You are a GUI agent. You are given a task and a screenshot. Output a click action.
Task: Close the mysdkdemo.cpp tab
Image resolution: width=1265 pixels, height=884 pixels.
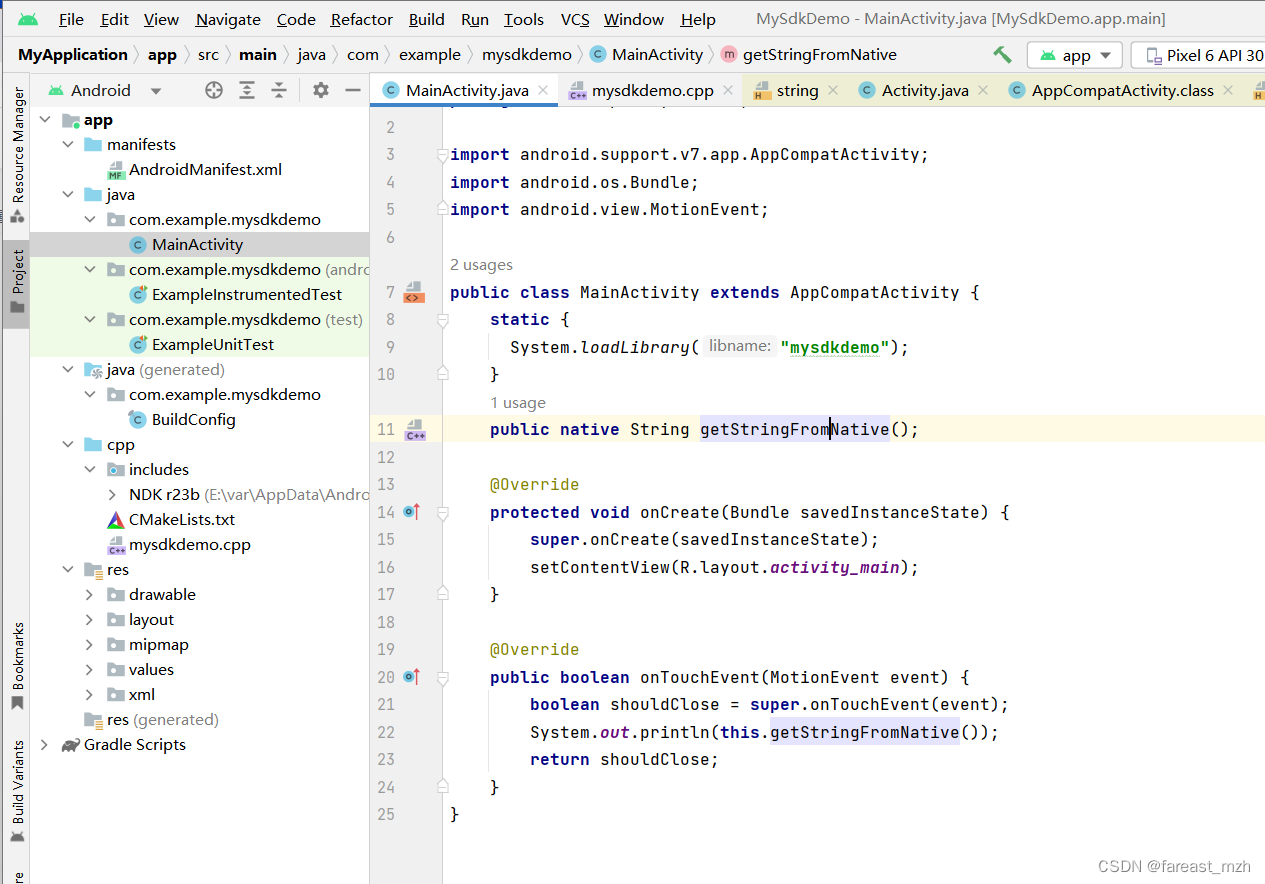pos(728,90)
